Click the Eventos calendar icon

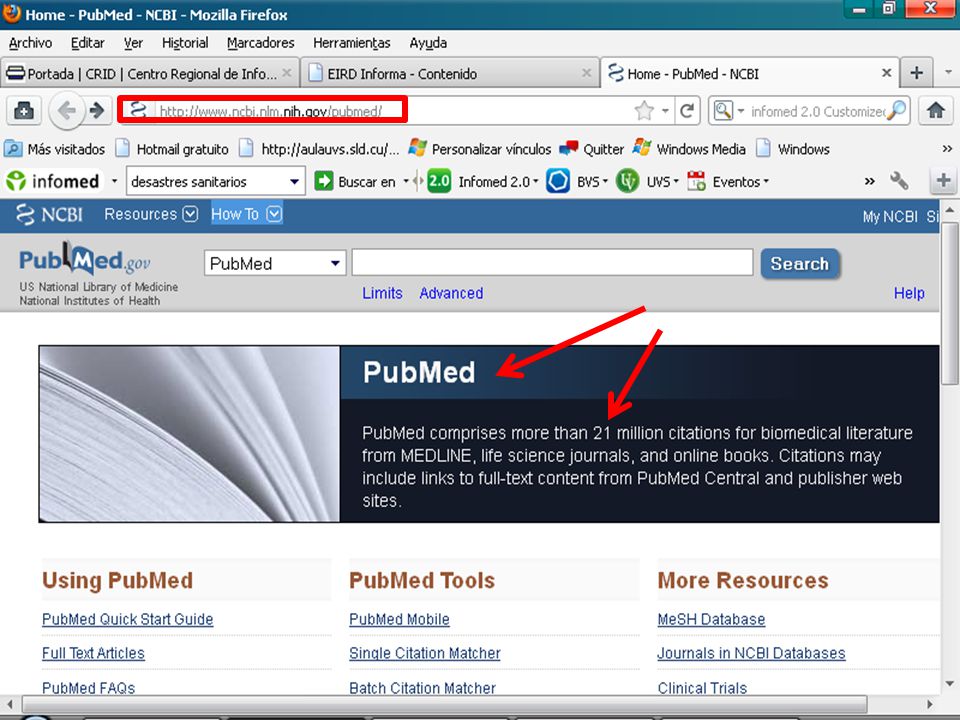pos(696,181)
